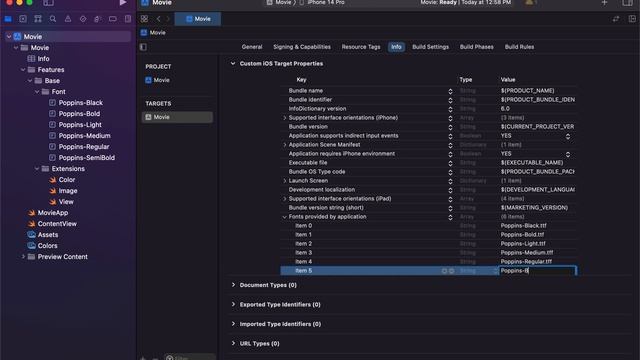Click the add row plus icon on Item 5
Image resolution: width=640 pixels, height=360 pixels.
444,271
